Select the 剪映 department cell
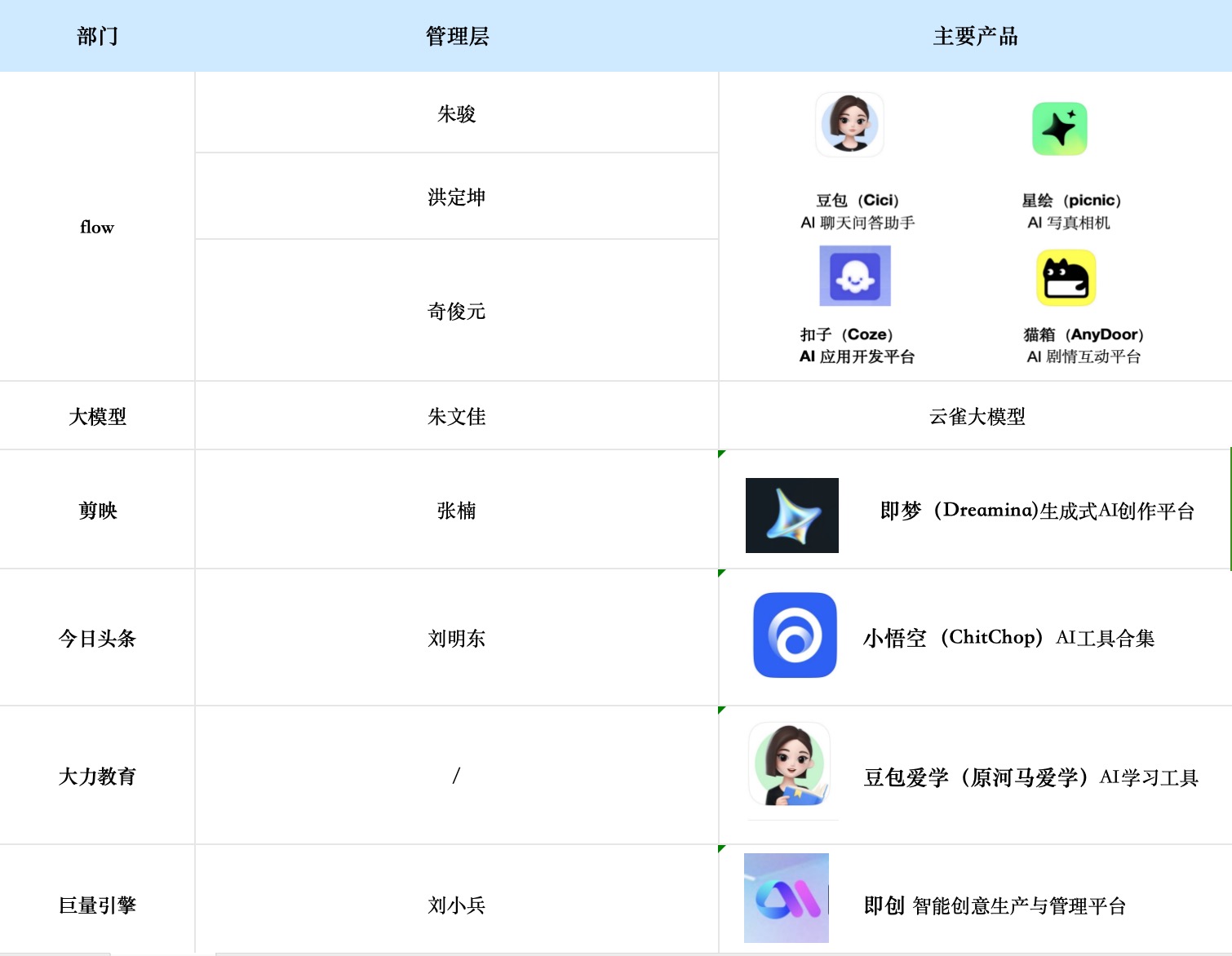 pos(97,510)
